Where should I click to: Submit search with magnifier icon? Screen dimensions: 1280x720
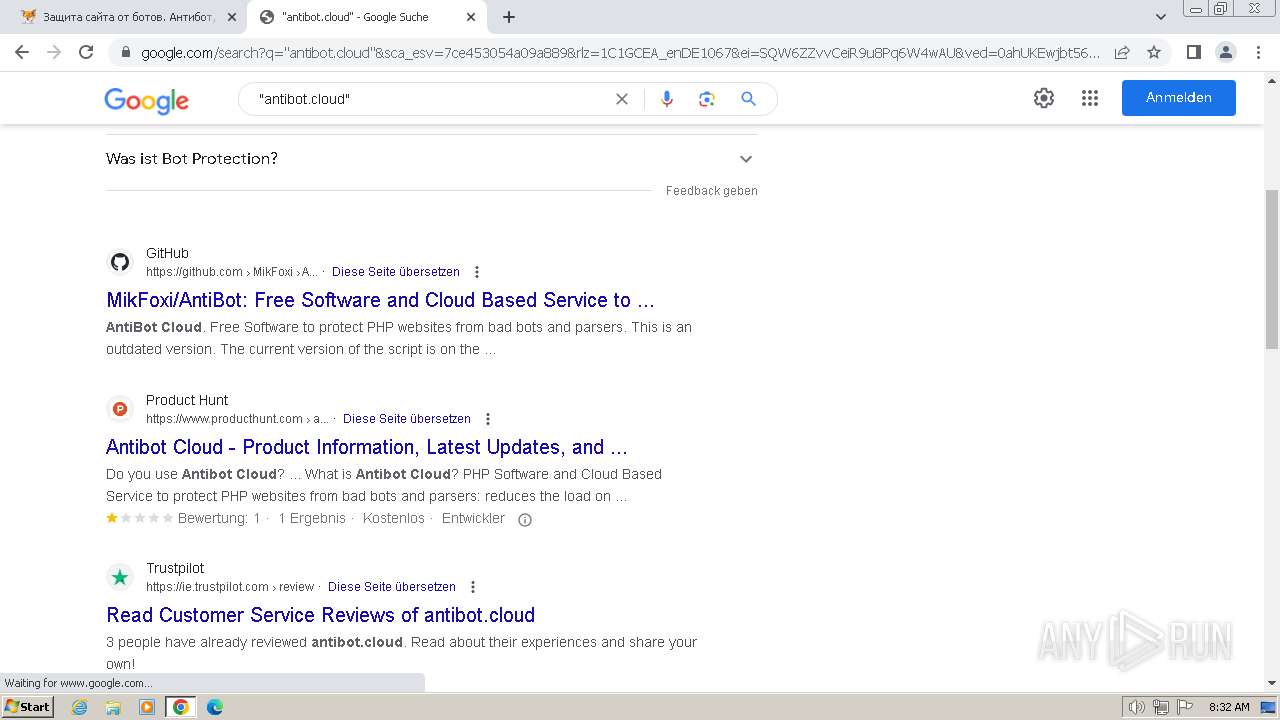point(748,99)
